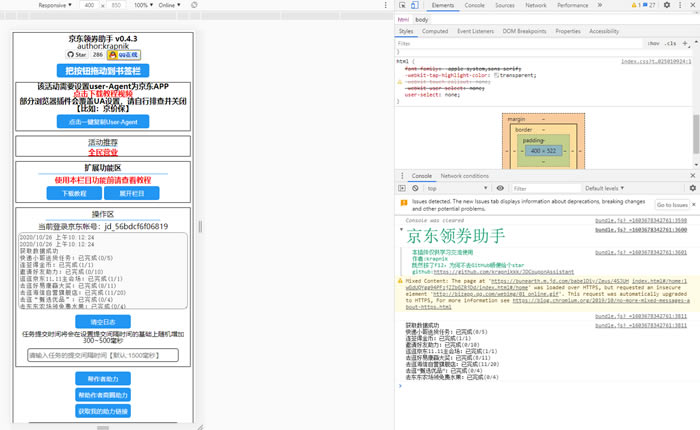Viewport: 700px width, 430px height.
Task: Close the DevTools drawer
Action: [693, 176]
